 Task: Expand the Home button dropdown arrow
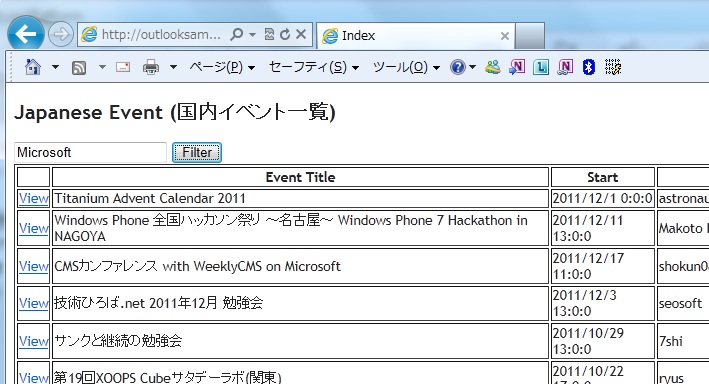pos(55,67)
